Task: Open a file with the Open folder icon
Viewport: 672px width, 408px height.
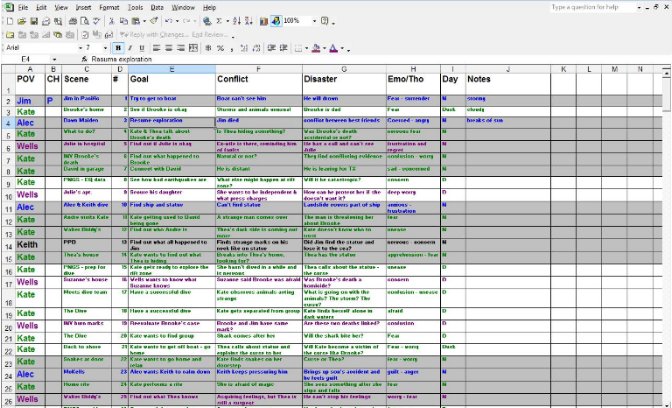Action: pos(21,20)
